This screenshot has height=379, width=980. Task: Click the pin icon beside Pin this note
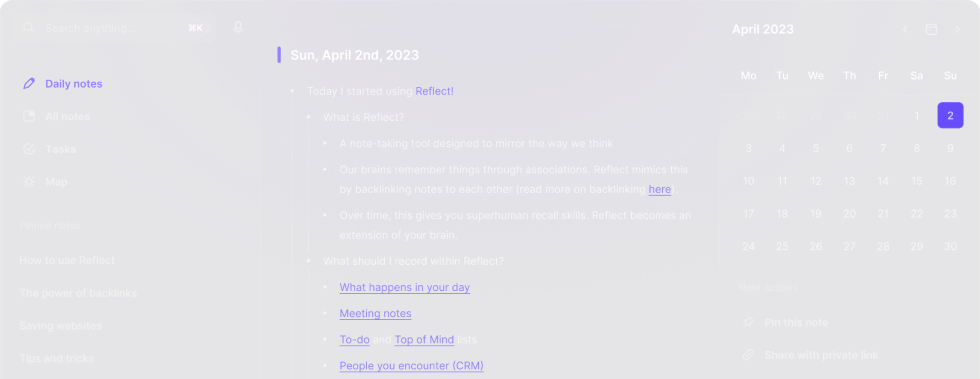pos(748,323)
